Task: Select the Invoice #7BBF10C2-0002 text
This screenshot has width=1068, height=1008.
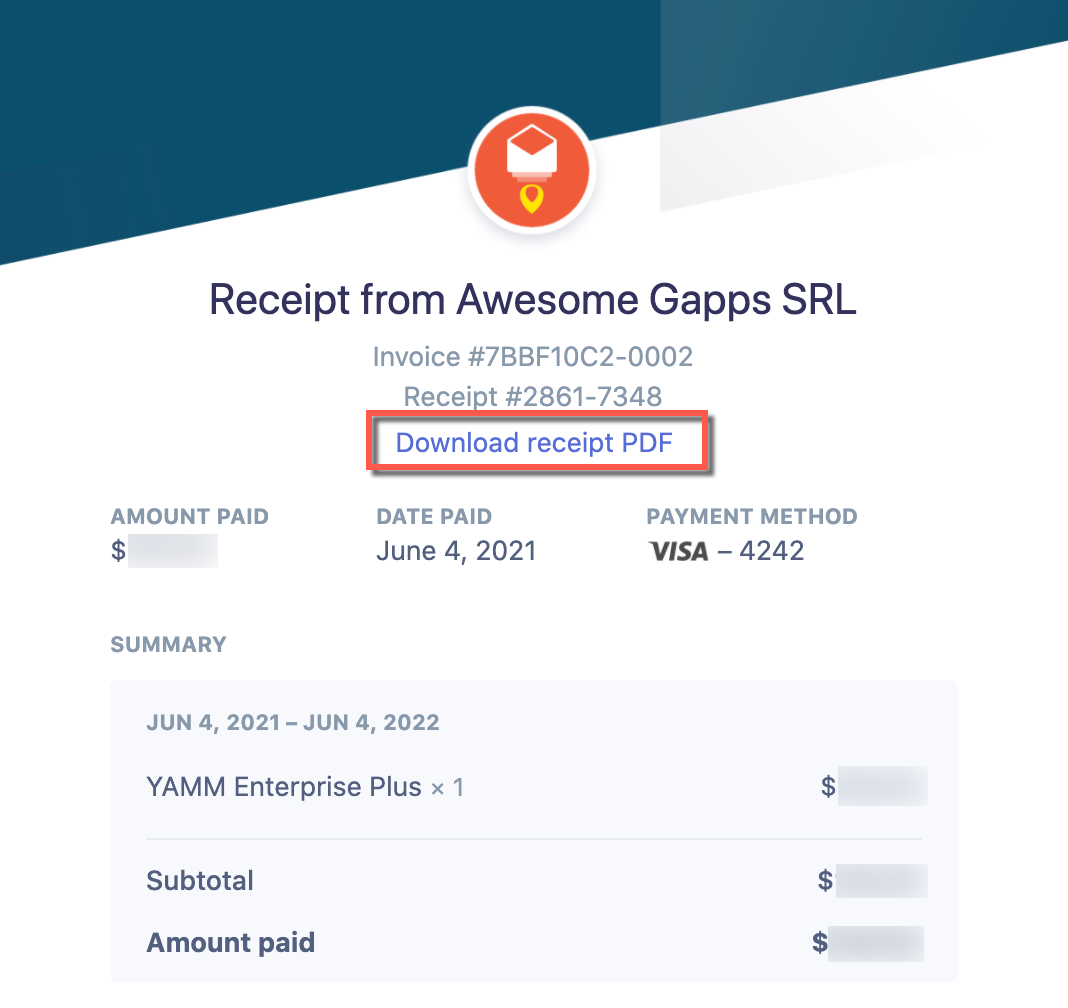Action: pyautogui.click(x=533, y=356)
